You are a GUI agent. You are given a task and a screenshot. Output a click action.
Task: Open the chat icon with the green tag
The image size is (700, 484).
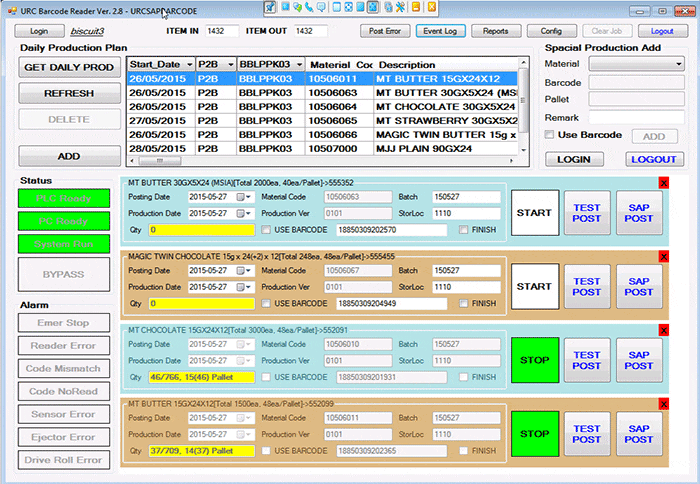click(x=297, y=7)
